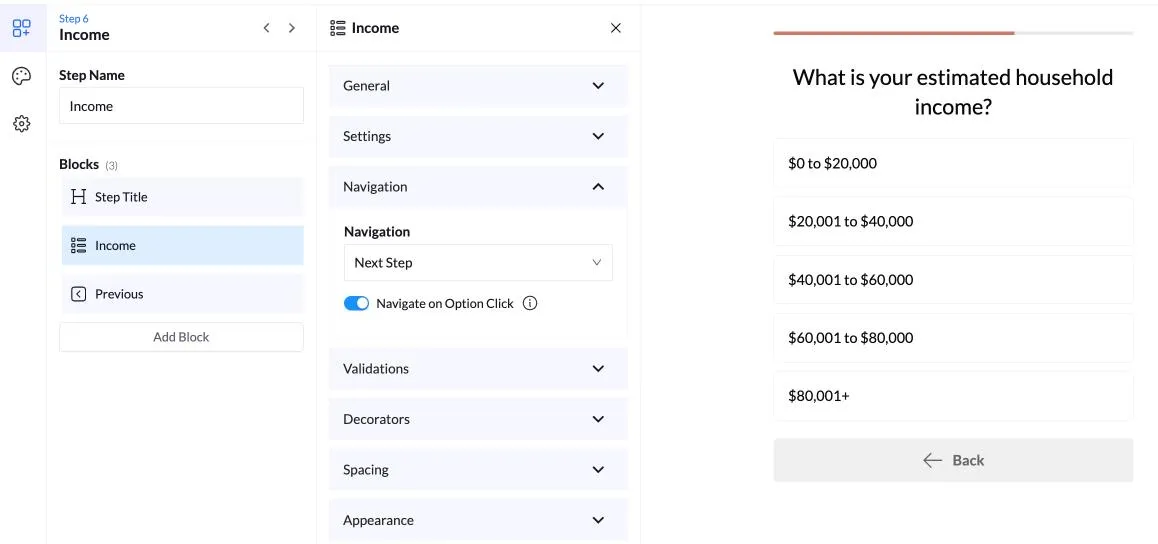Open the blocks builder sidebar icon
1158x544 pixels.
click(x=21, y=28)
